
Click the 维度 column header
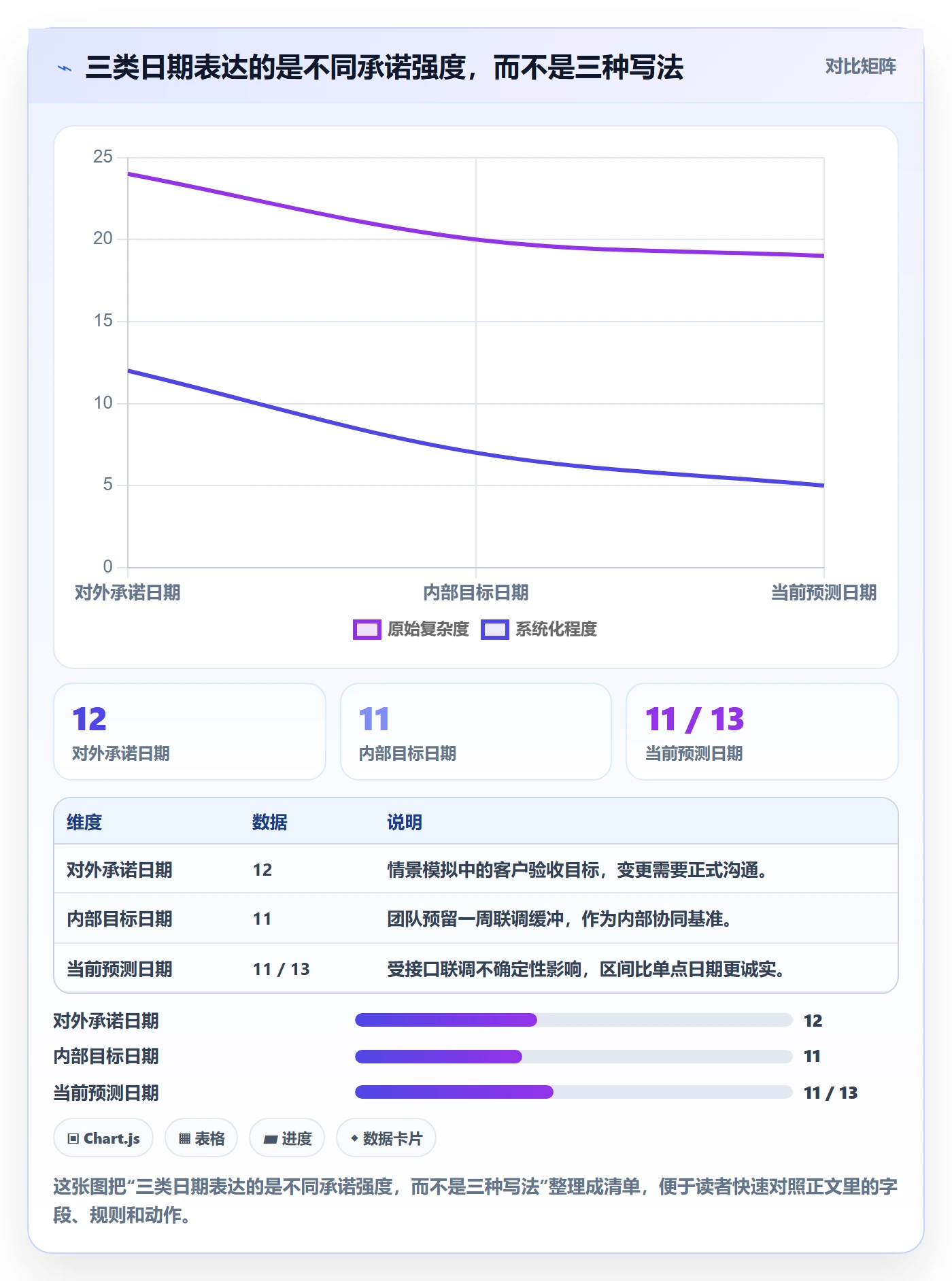point(84,822)
